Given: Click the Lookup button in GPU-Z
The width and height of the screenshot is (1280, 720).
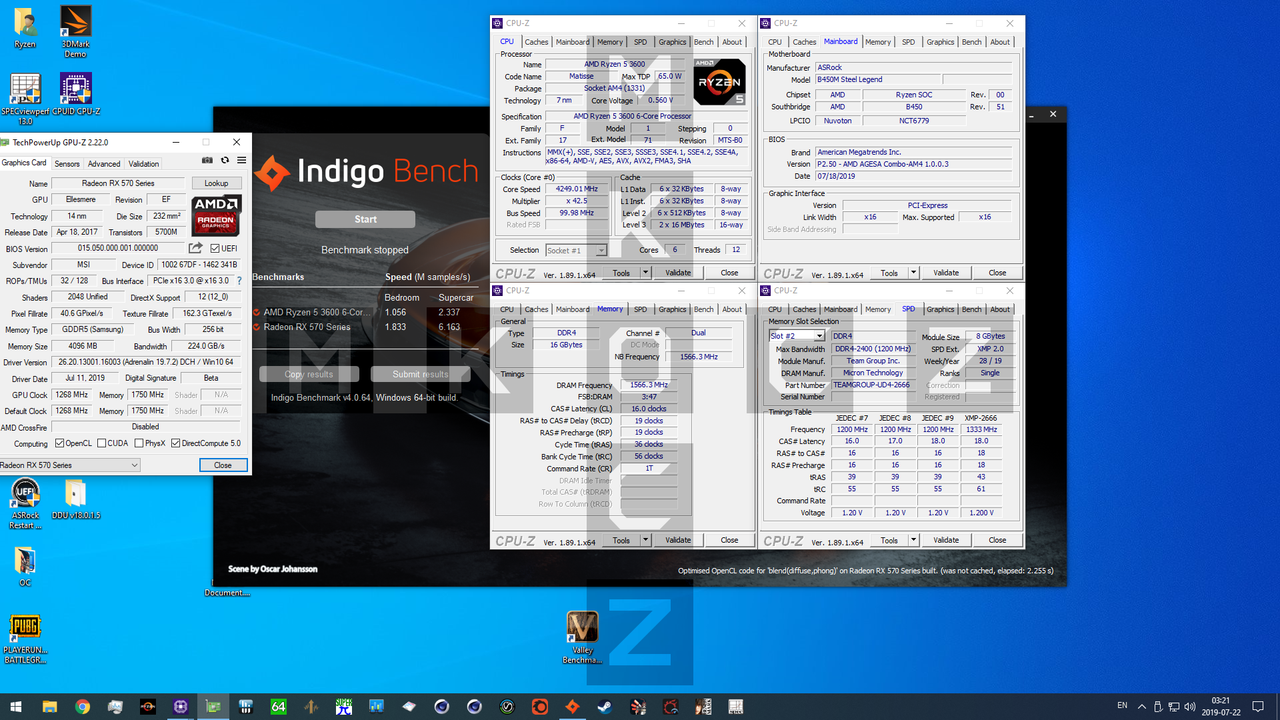Looking at the screenshot, I should 217,183.
